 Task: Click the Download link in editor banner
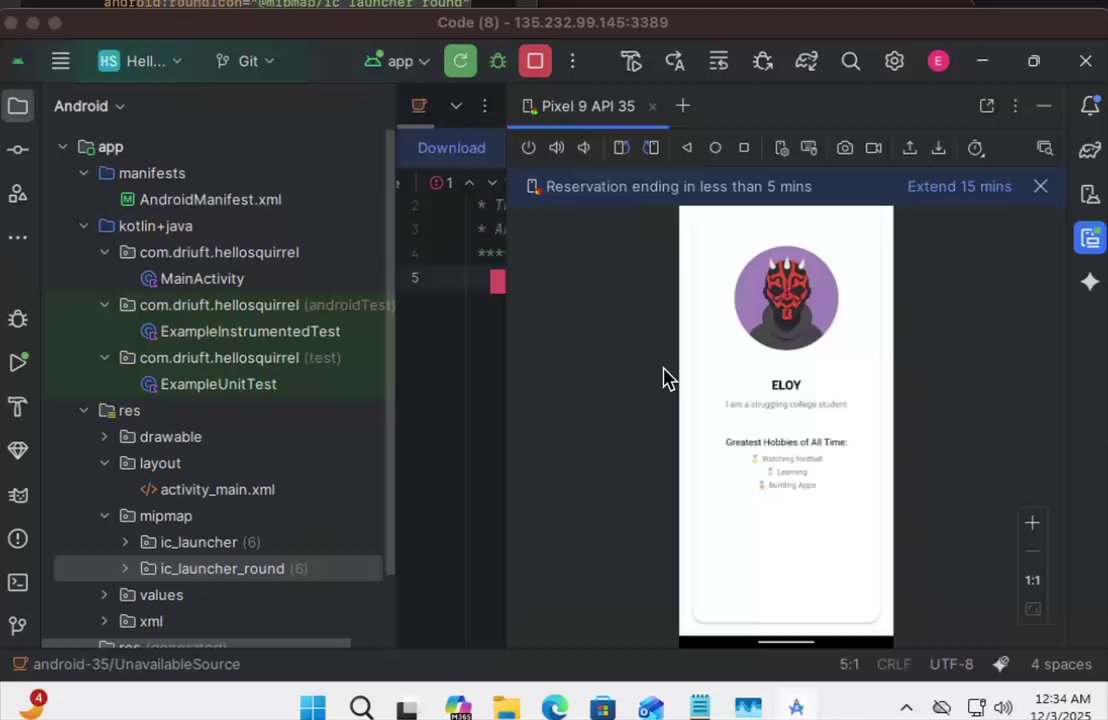(452, 148)
